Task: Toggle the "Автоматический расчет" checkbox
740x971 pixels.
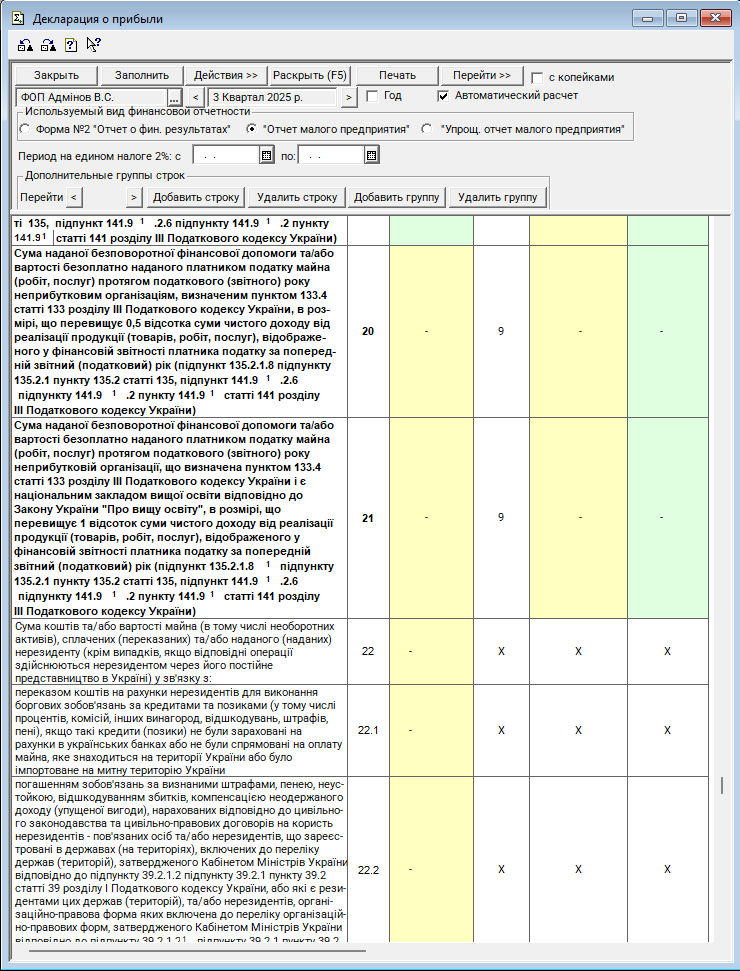Action: coord(444,96)
